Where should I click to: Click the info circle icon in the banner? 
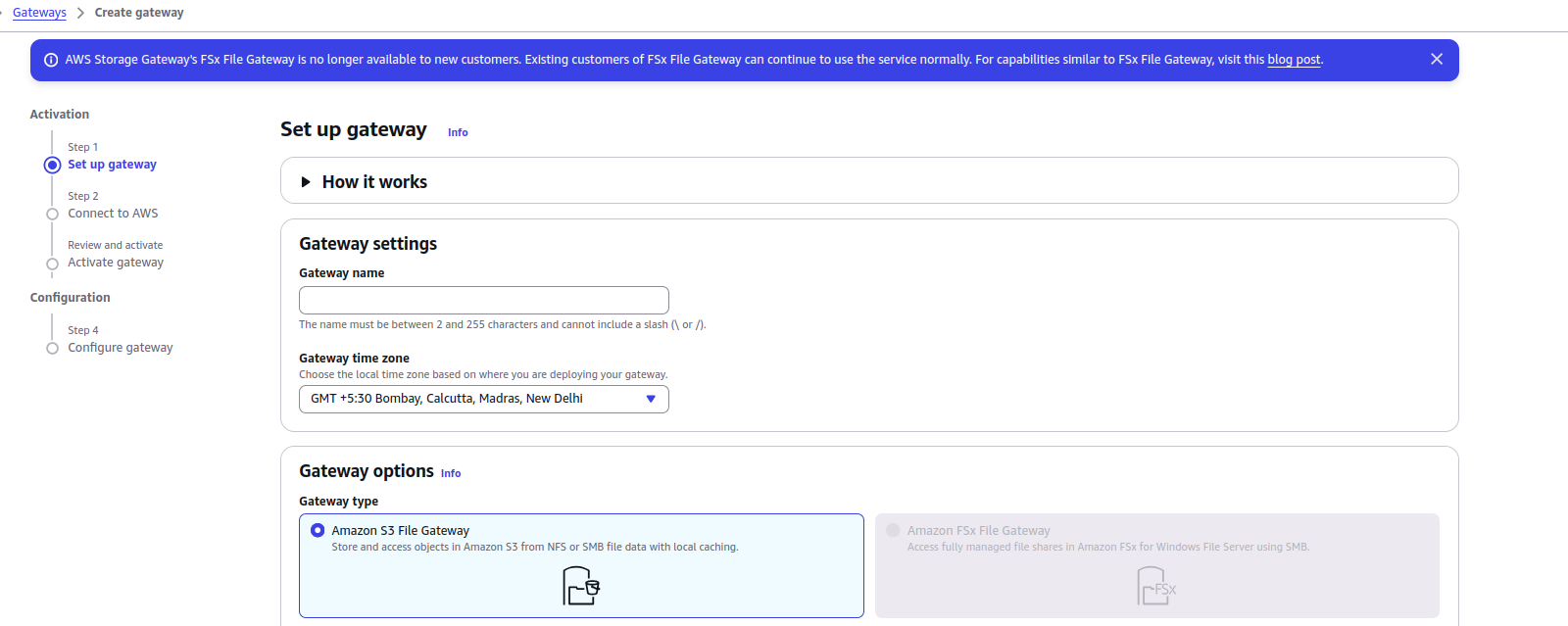pos(51,60)
